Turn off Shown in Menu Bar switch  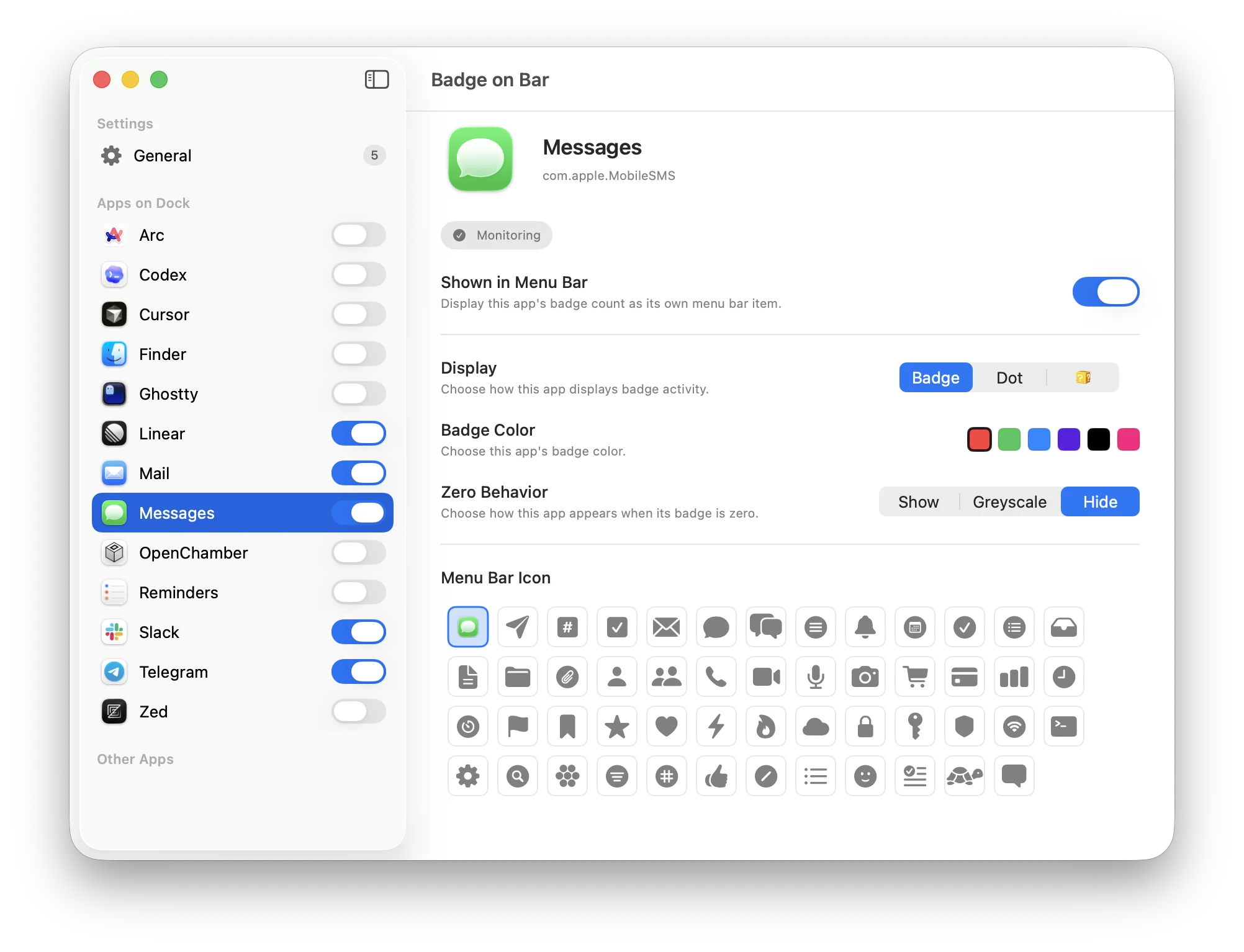pyautogui.click(x=1106, y=292)
